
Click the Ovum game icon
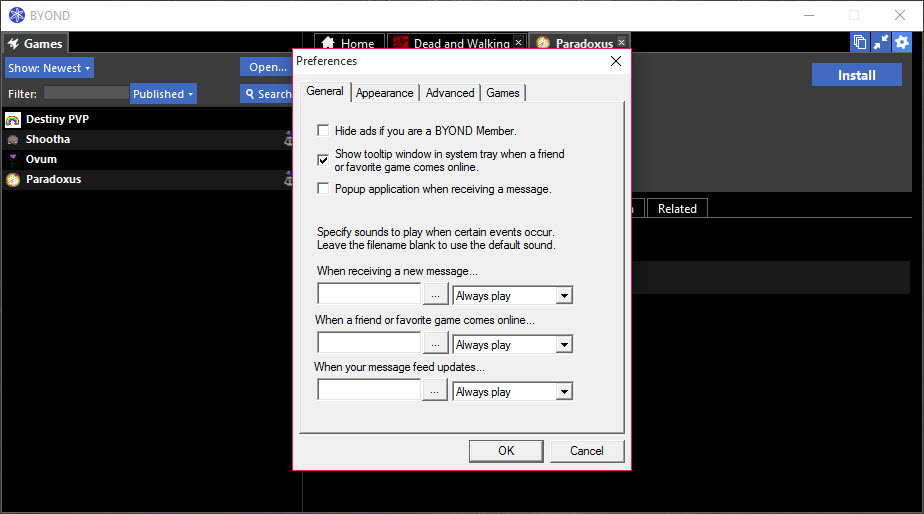pos(13,159)
